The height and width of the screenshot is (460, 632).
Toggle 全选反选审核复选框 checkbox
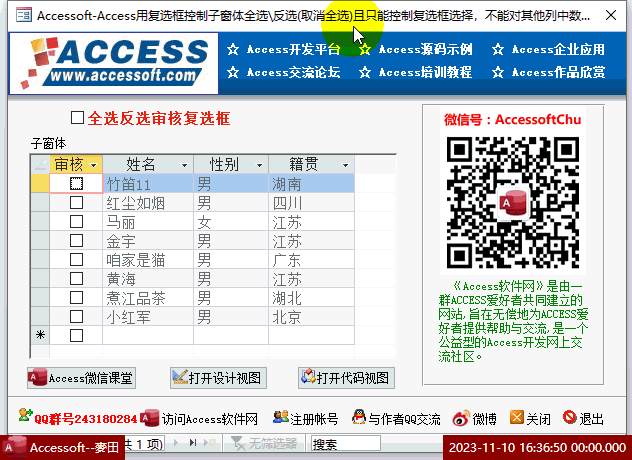77,118
